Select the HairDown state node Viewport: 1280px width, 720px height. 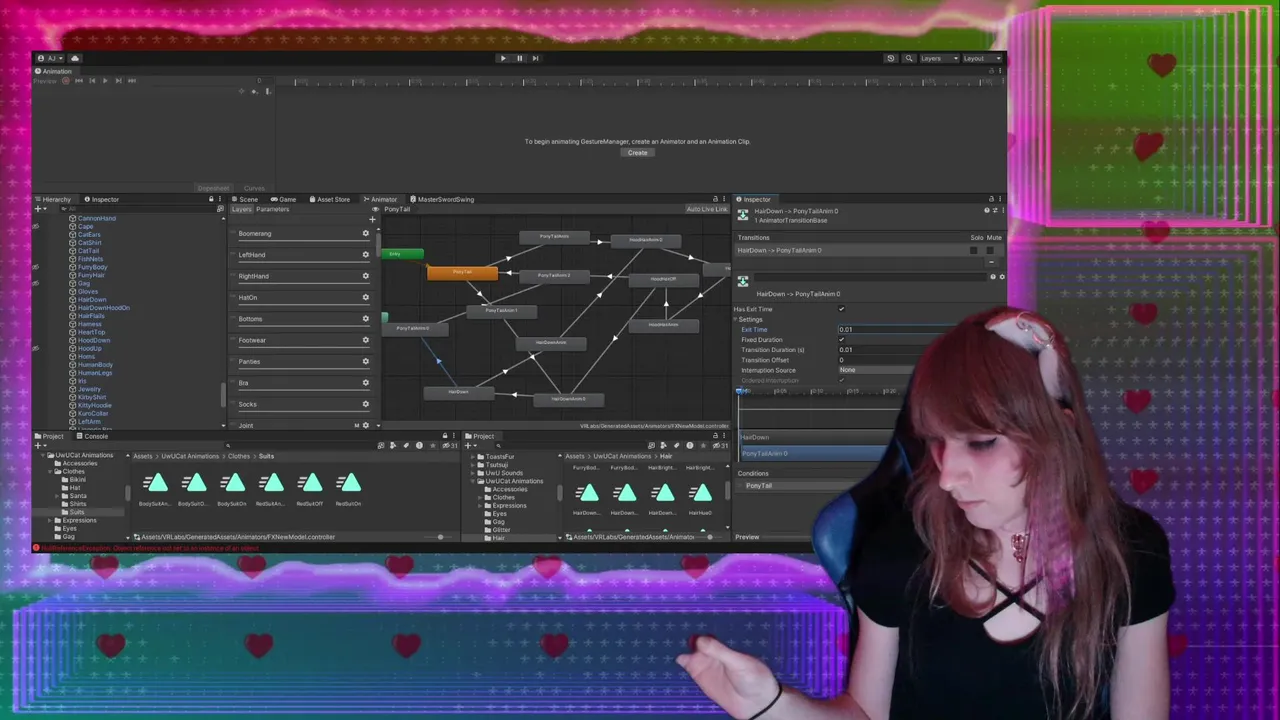[x=458, y=392]
